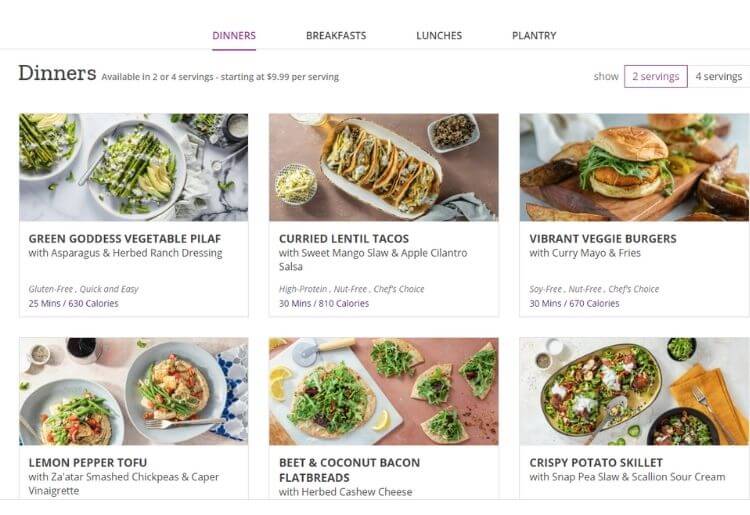Switch to the Dinners tab
Viewport: 750px width, 515px height.
(x=234, y=36)
